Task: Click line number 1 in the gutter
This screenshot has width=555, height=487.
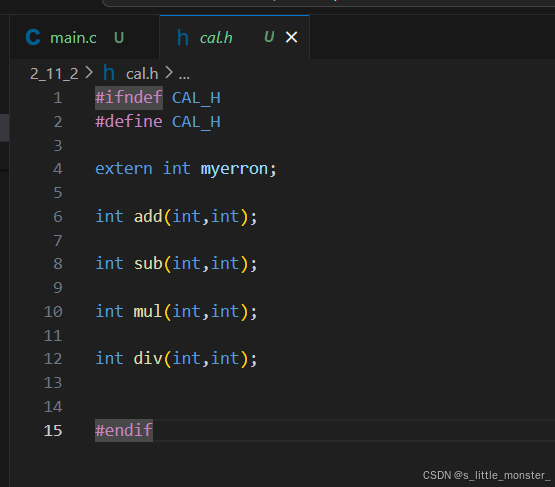Action: click(x=58, y=98)
